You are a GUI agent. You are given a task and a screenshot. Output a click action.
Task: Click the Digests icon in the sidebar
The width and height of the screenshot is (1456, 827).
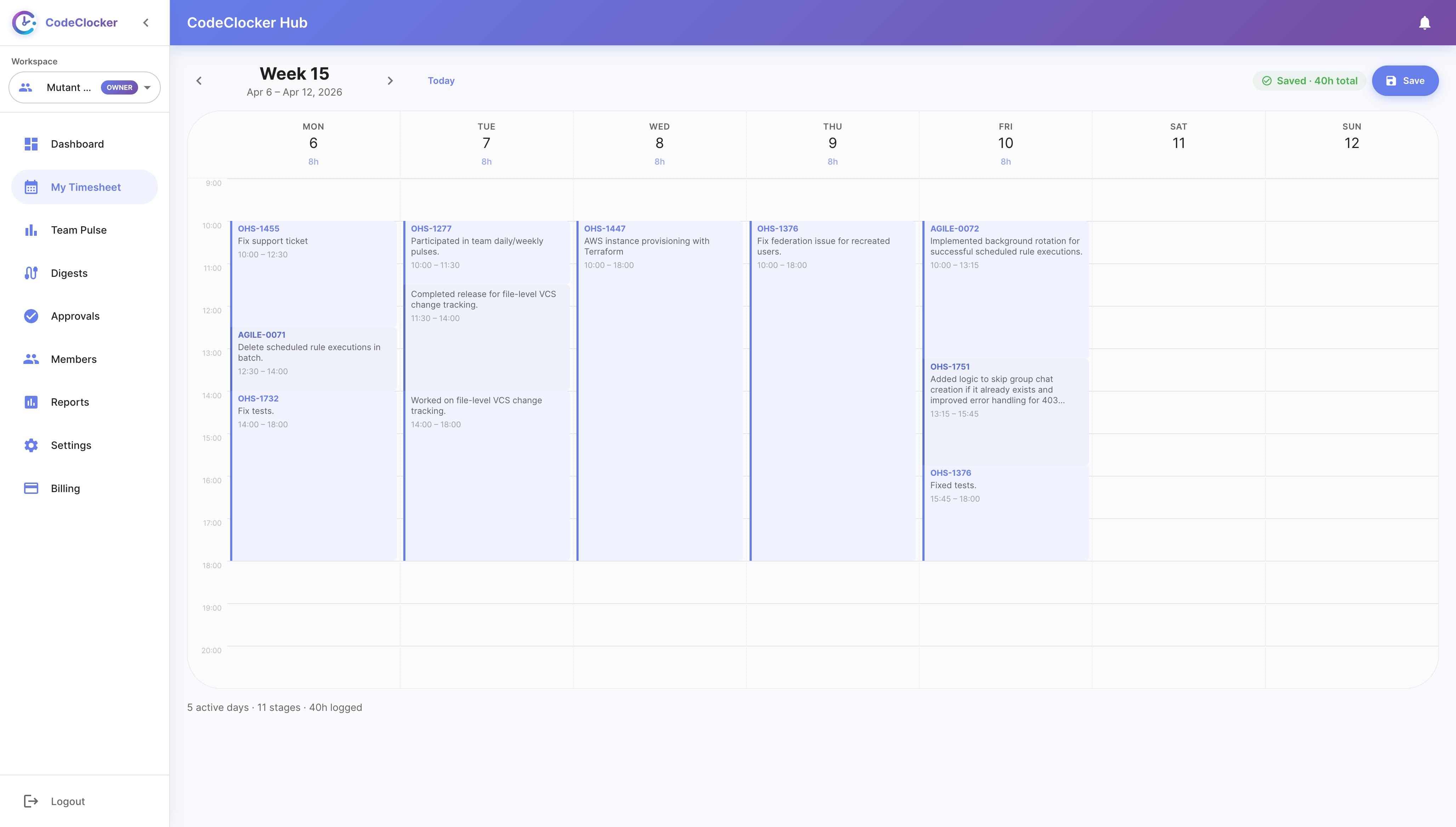(x=31, y=273)
